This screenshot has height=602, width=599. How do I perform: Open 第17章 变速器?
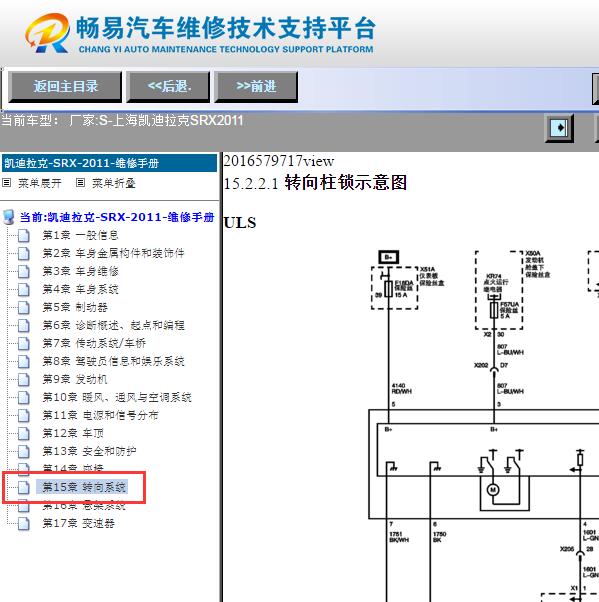pos(78,523)
